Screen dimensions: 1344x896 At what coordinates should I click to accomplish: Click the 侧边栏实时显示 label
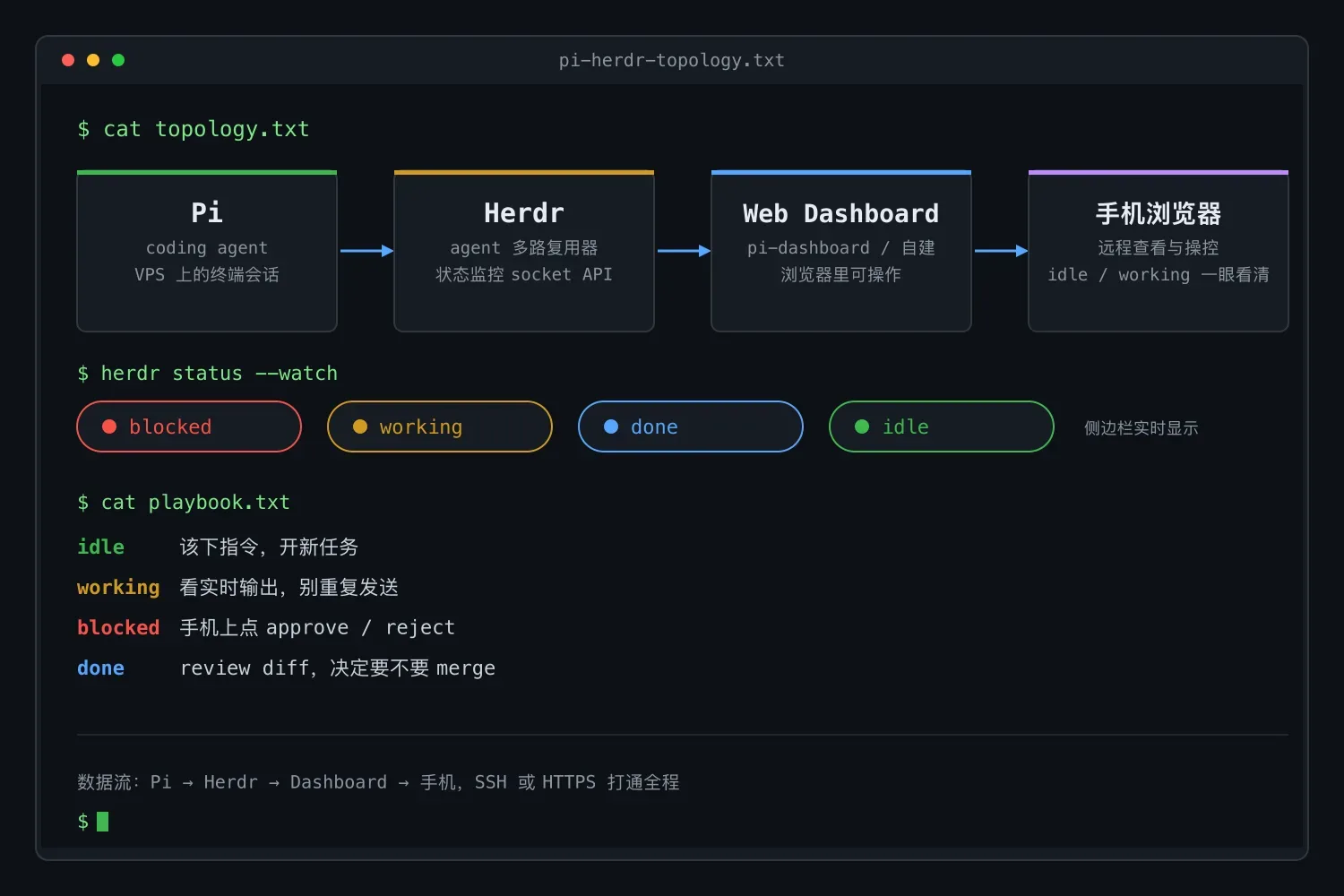coord(1141,427)
